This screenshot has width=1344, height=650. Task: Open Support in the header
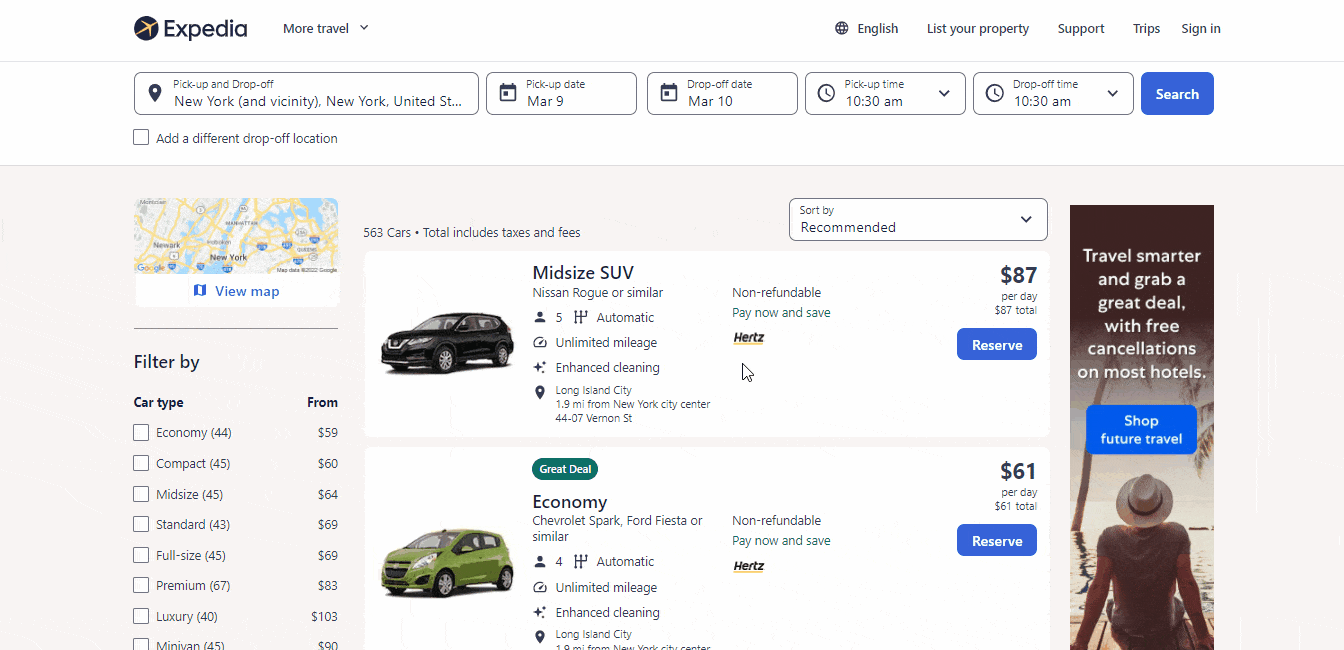(x=1081, y=28)
